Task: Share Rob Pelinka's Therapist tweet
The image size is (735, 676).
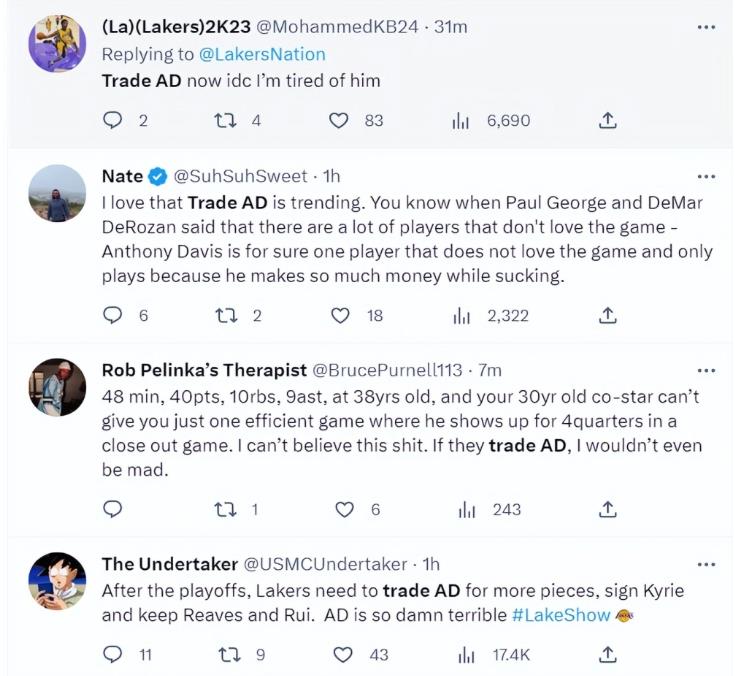Action: coord(607,509)
